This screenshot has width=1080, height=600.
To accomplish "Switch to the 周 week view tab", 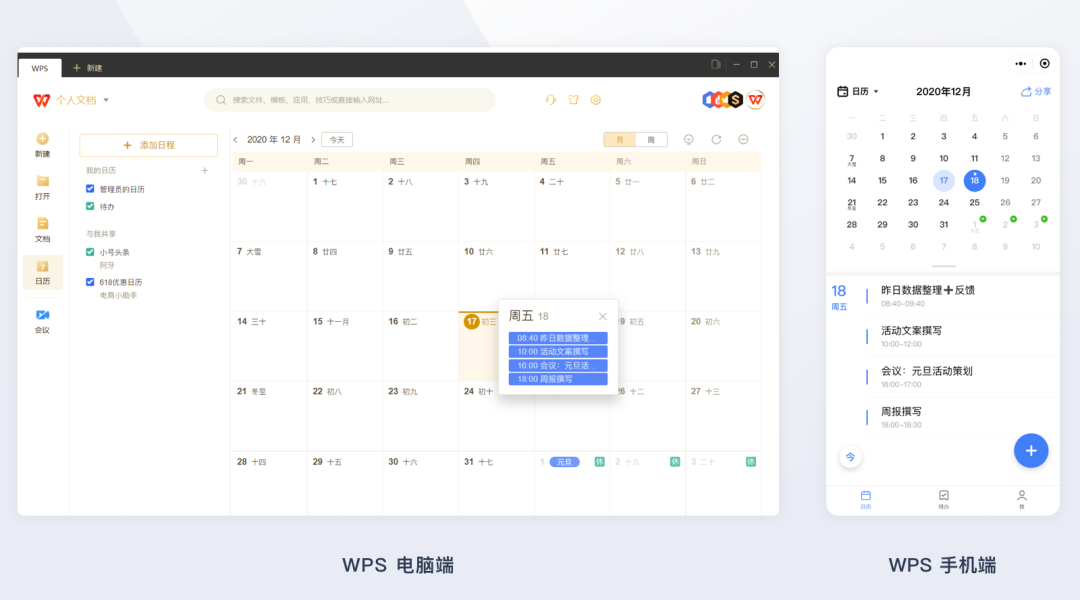I will (x=651, y=140).
